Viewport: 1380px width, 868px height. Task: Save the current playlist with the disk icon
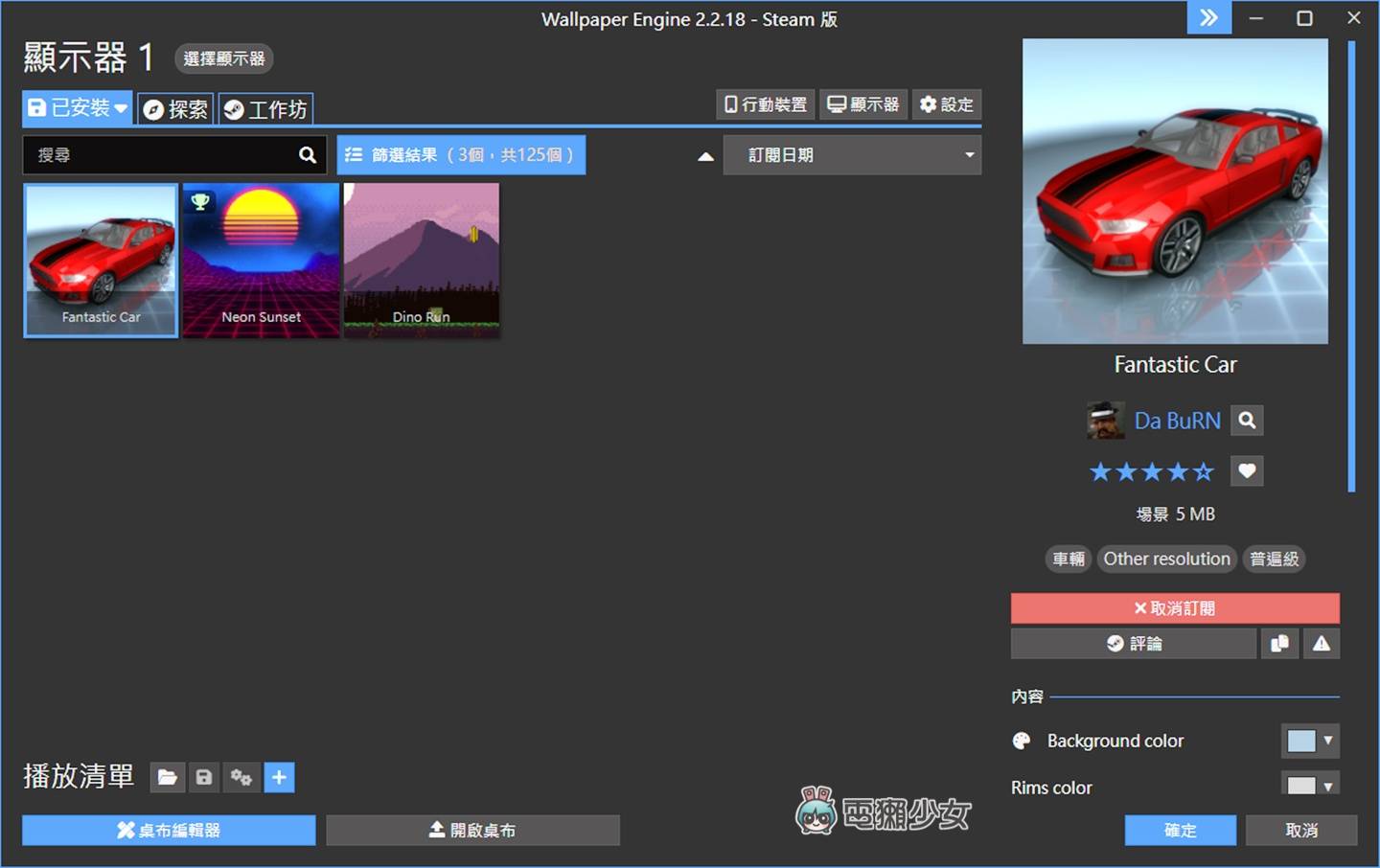pos(204,777)
